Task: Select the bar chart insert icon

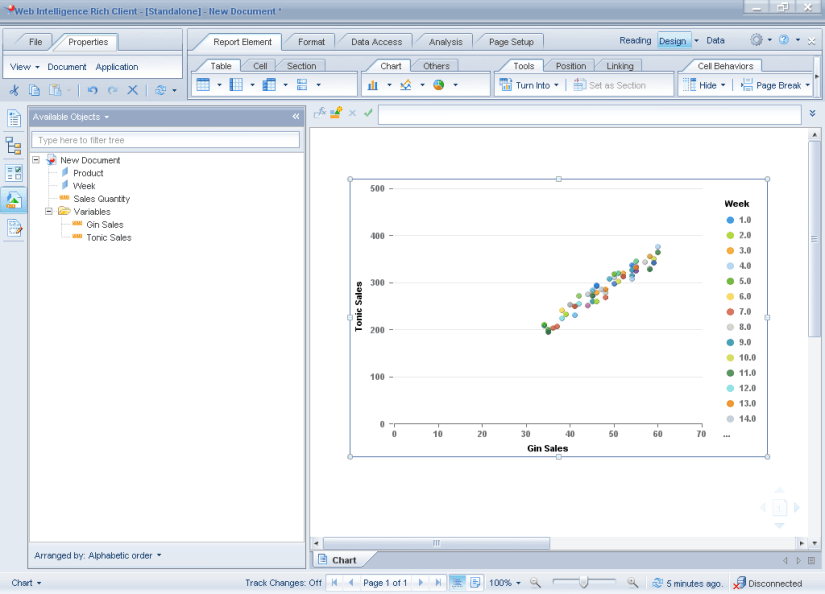Action: pos(373,85)
